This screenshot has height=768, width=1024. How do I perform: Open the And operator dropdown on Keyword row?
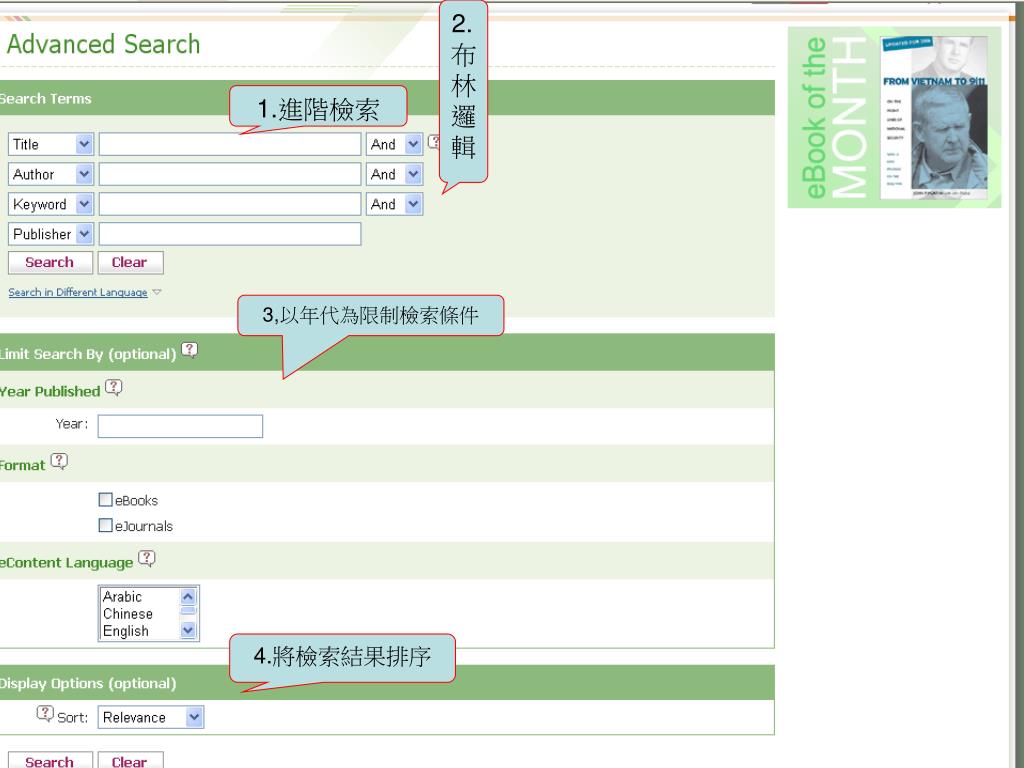(394, 204)
